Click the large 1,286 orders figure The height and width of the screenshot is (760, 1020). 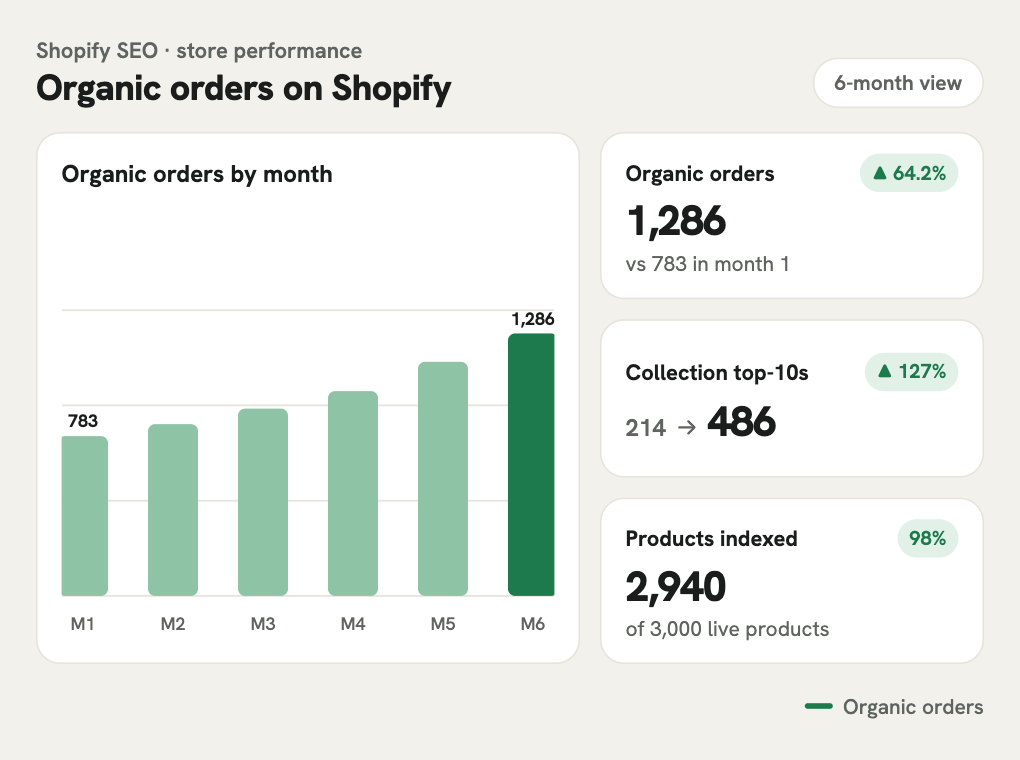676,221
